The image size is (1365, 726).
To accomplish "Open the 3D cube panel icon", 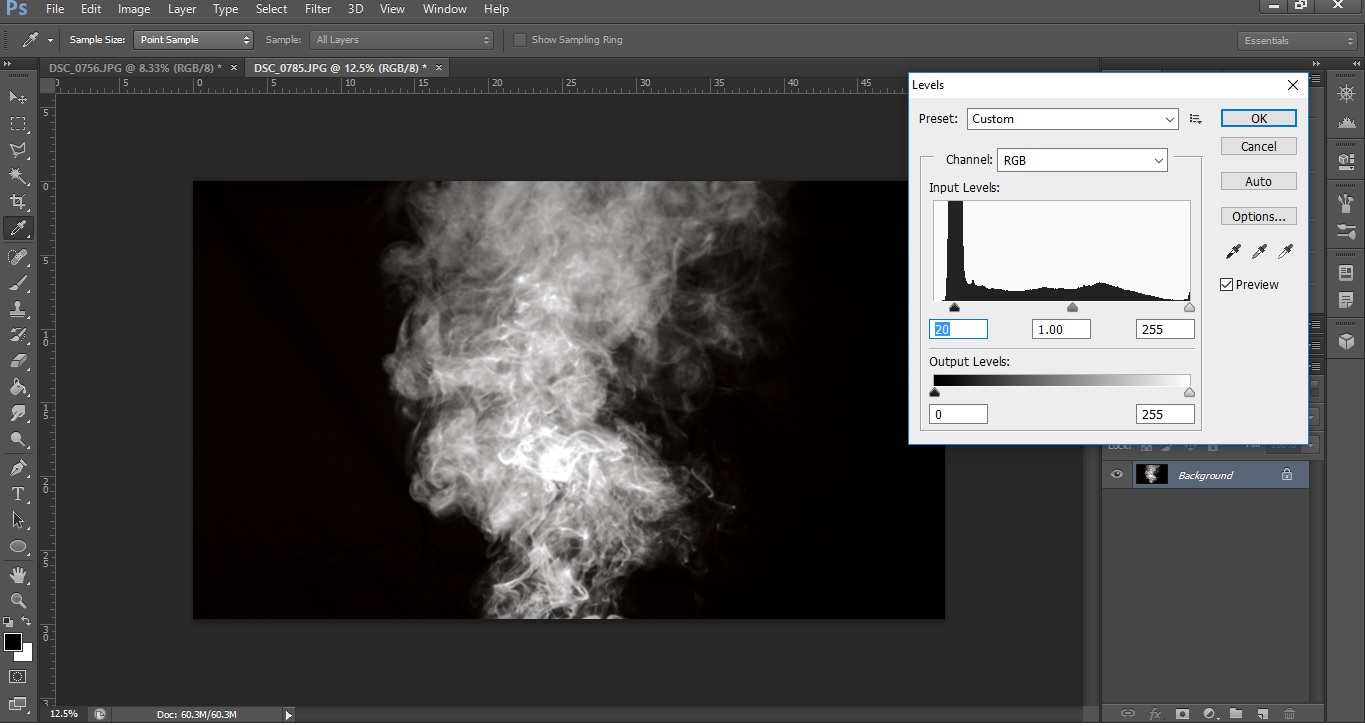I will 1346,341.
